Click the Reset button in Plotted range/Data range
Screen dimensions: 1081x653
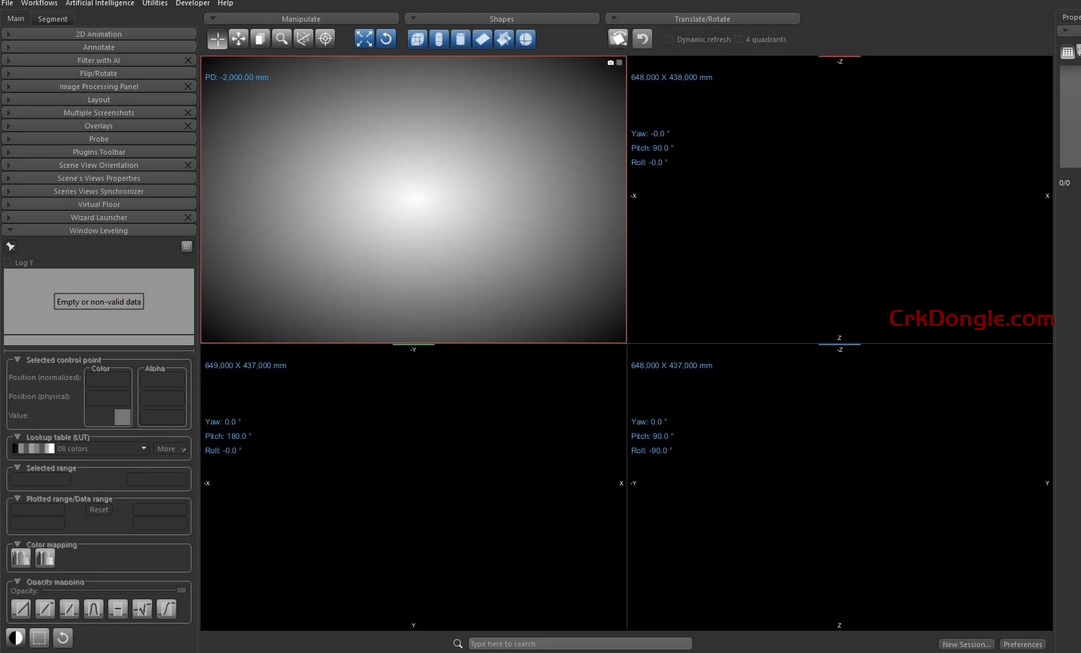click(97, 509)
